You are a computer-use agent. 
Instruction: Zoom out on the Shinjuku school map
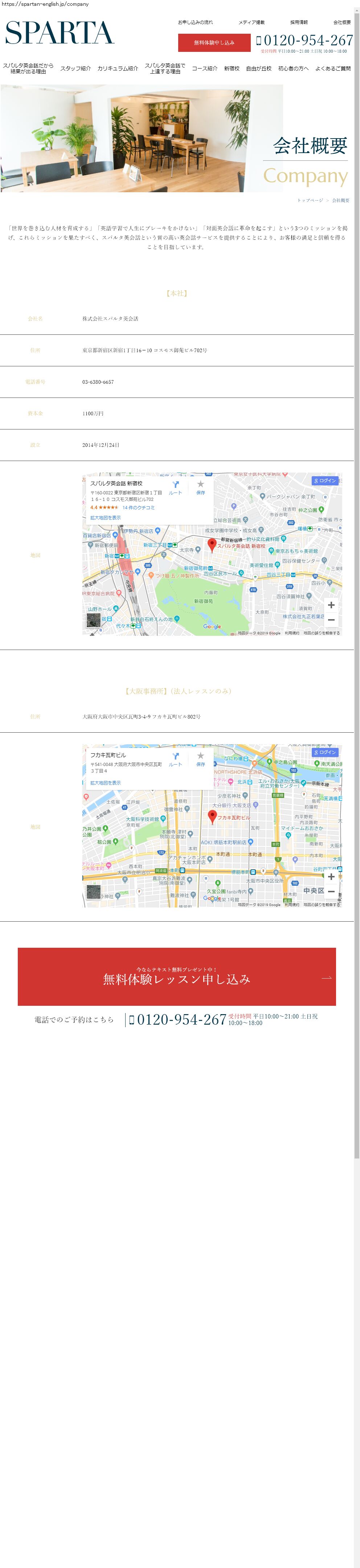[x=331, y=620]
